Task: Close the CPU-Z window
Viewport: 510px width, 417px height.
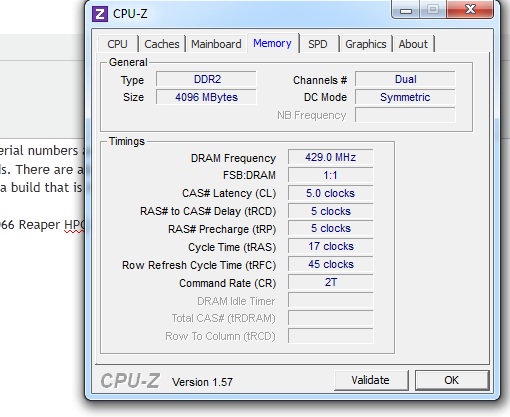Action: [x=470, y=9]
